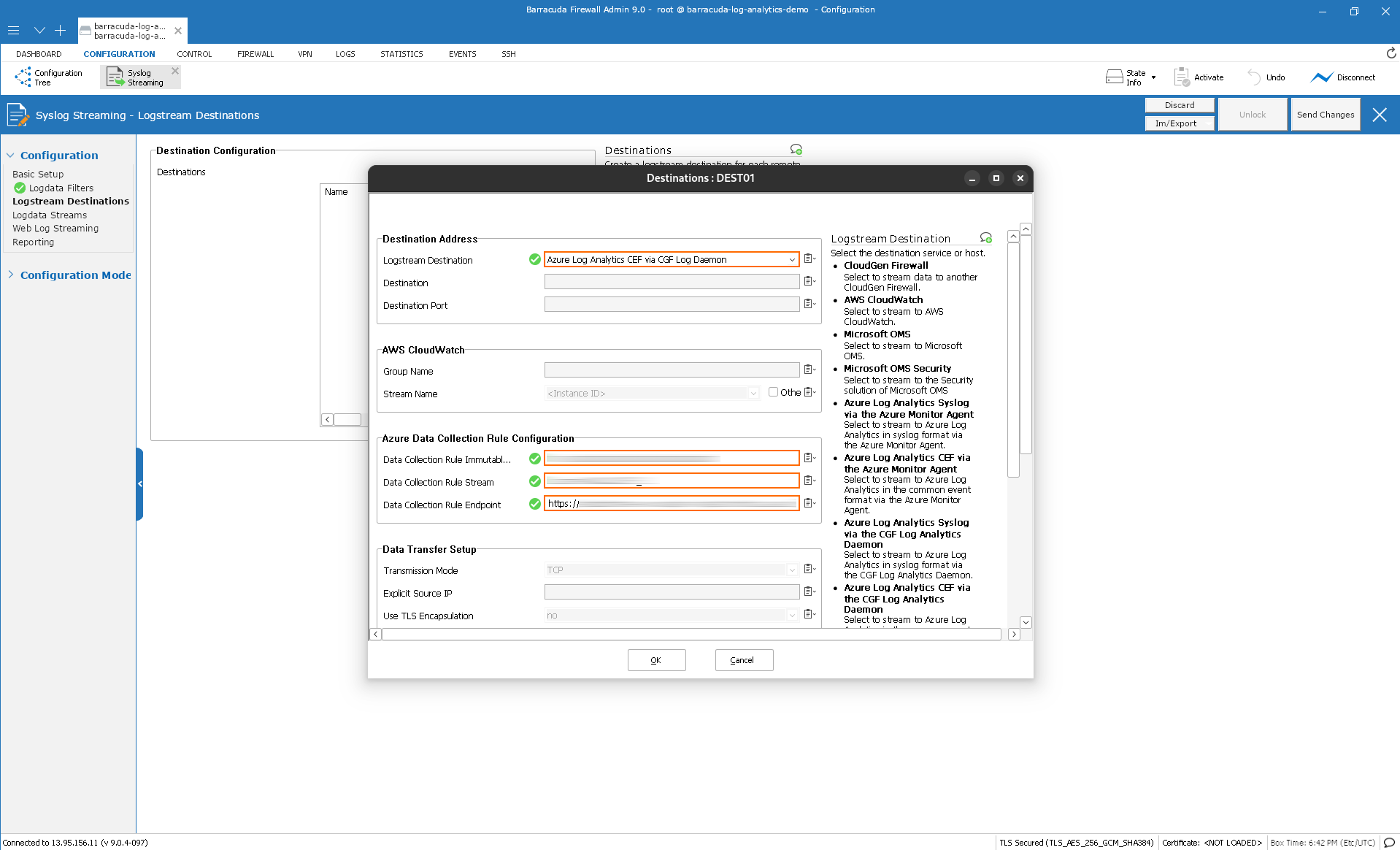Open field menu icon for Explicit Source IP
This screenshot has width=1400, height=850.
(x=809, y=592)
